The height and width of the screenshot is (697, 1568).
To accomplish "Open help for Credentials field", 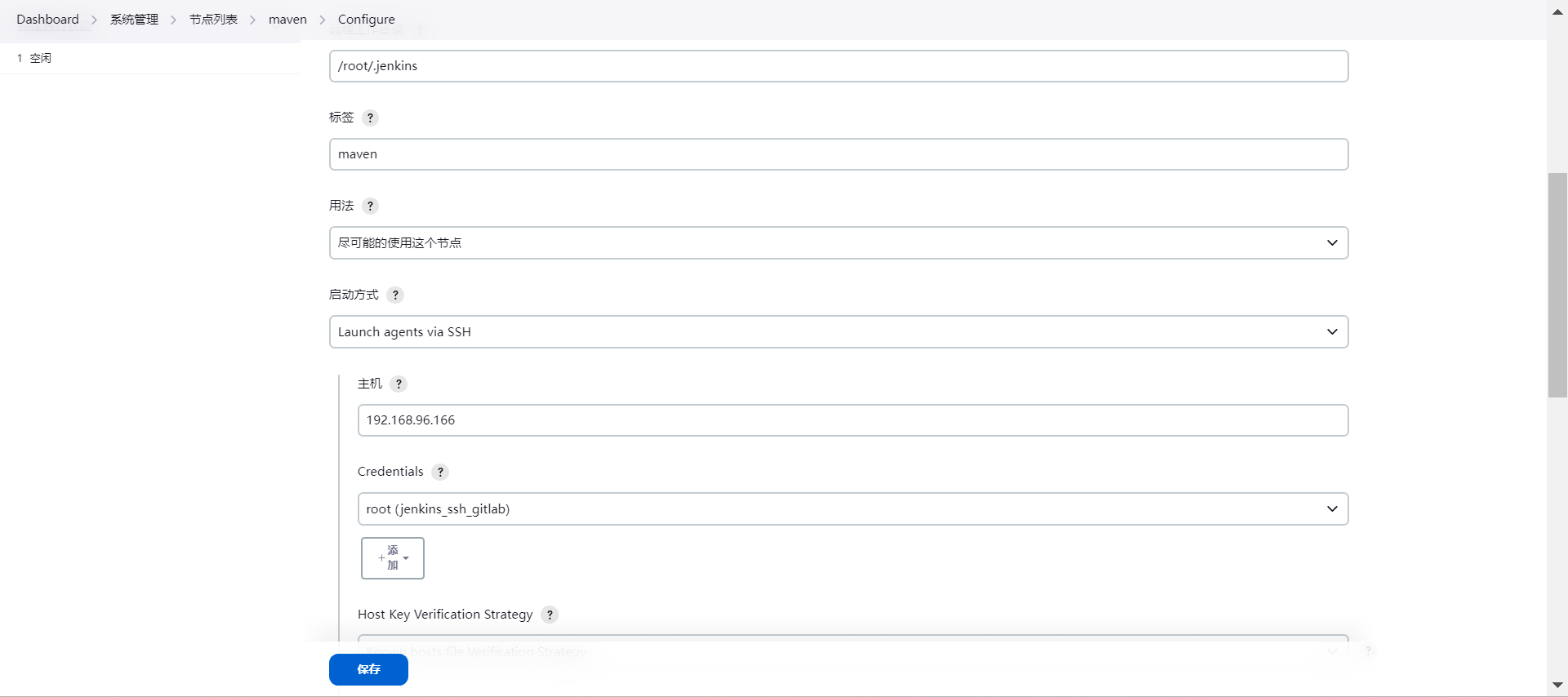I will pyautogui.click(x=440, y=472).
